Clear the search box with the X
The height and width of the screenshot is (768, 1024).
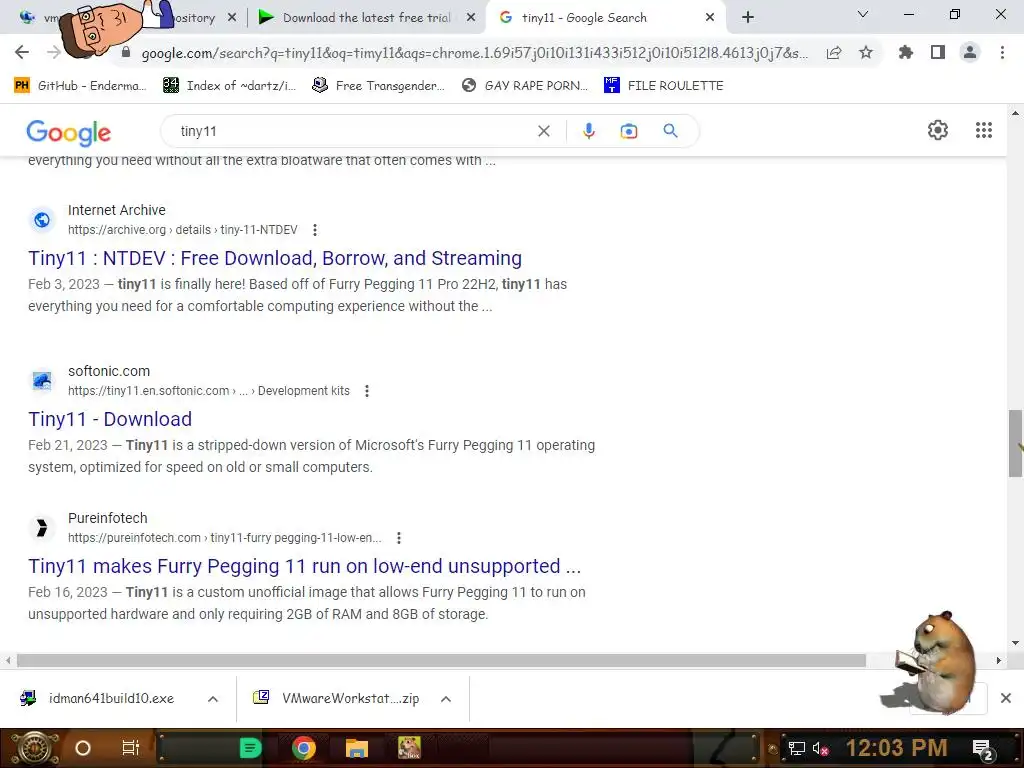543,131
